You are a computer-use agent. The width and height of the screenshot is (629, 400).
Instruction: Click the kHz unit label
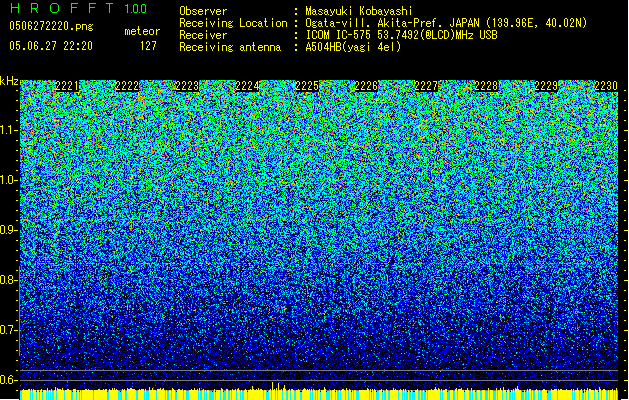coord(9,81)
